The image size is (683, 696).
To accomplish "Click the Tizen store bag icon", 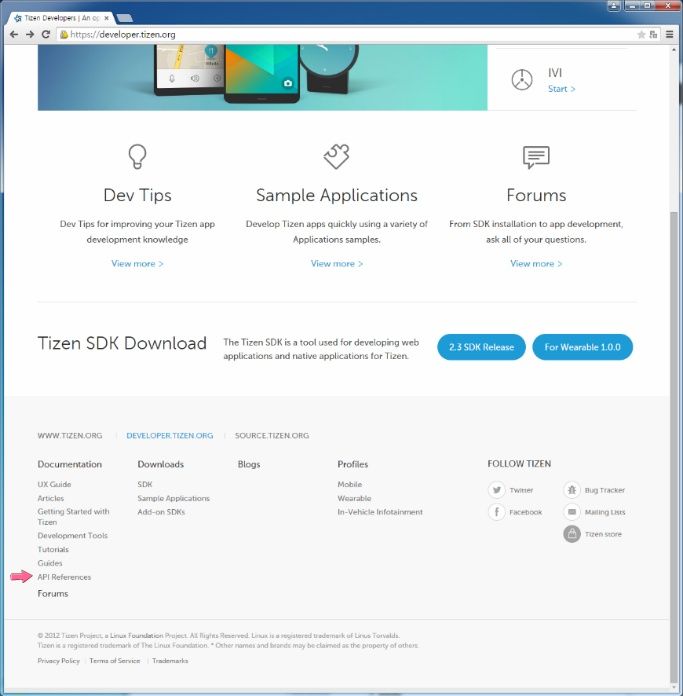I will pyautogui.click(x=572, y=534).
